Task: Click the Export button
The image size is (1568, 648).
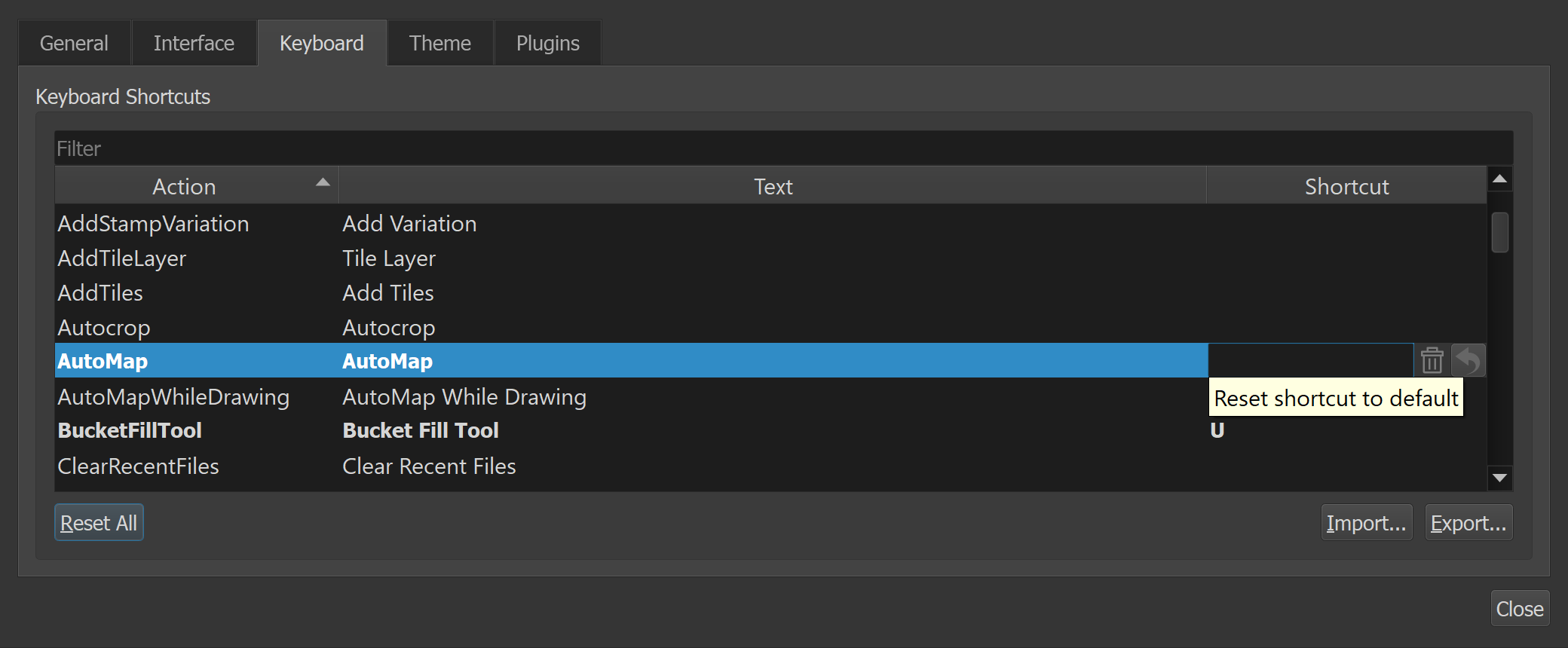Action: click(1468, 521)
